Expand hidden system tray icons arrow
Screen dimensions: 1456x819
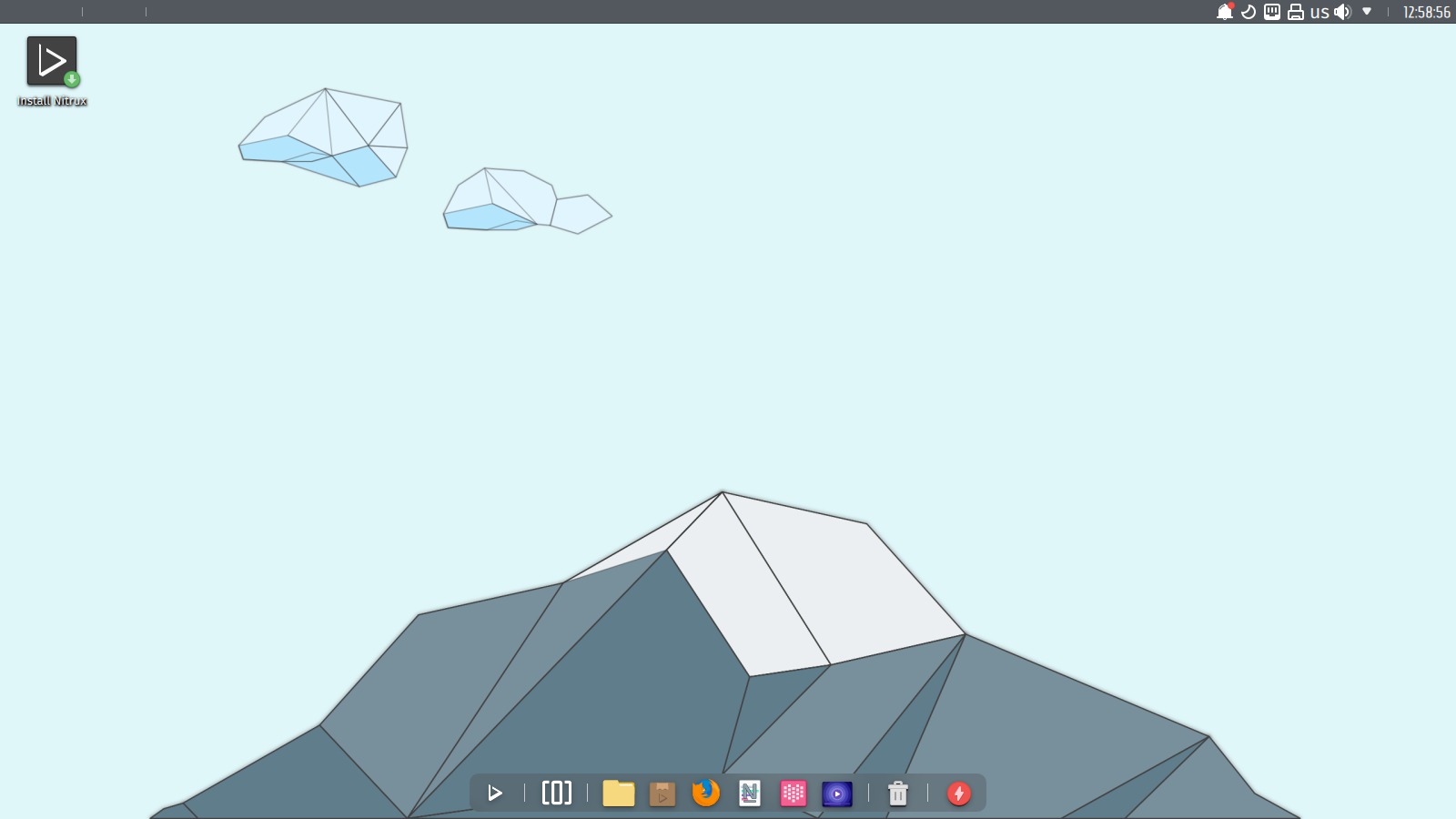click(x=1367, y=12)
